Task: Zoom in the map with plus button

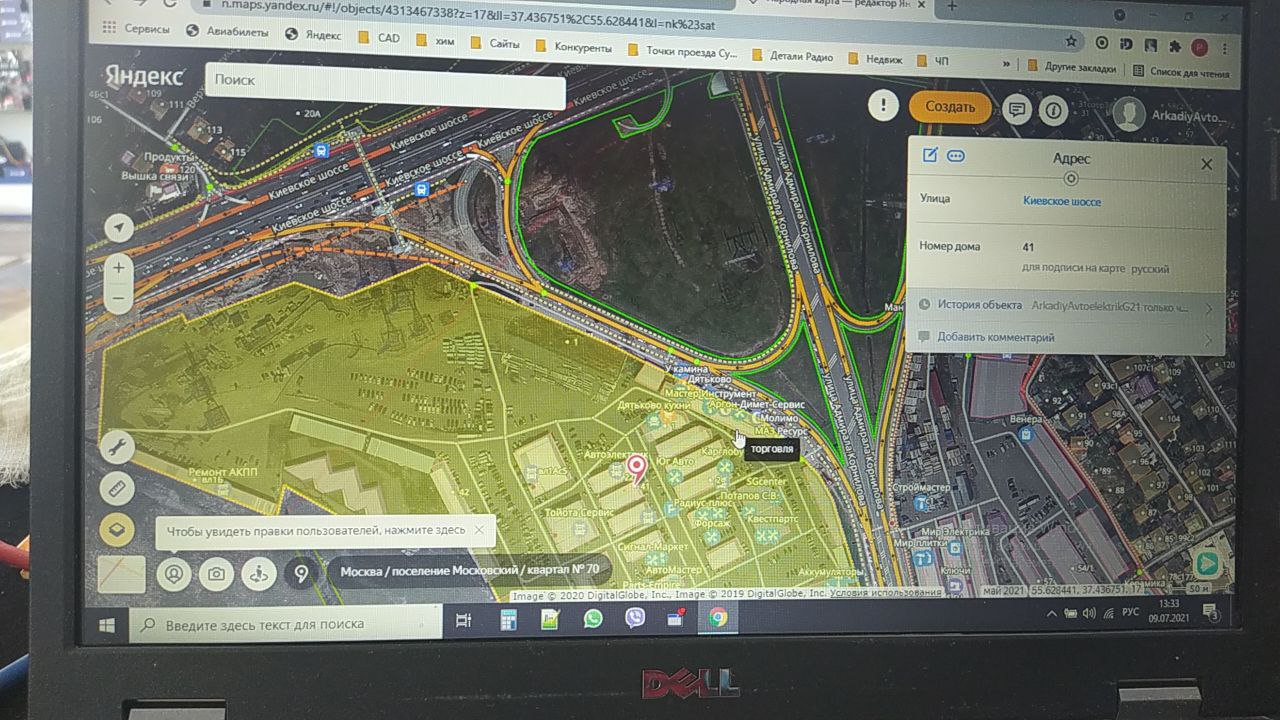Action: coord(118,268)
